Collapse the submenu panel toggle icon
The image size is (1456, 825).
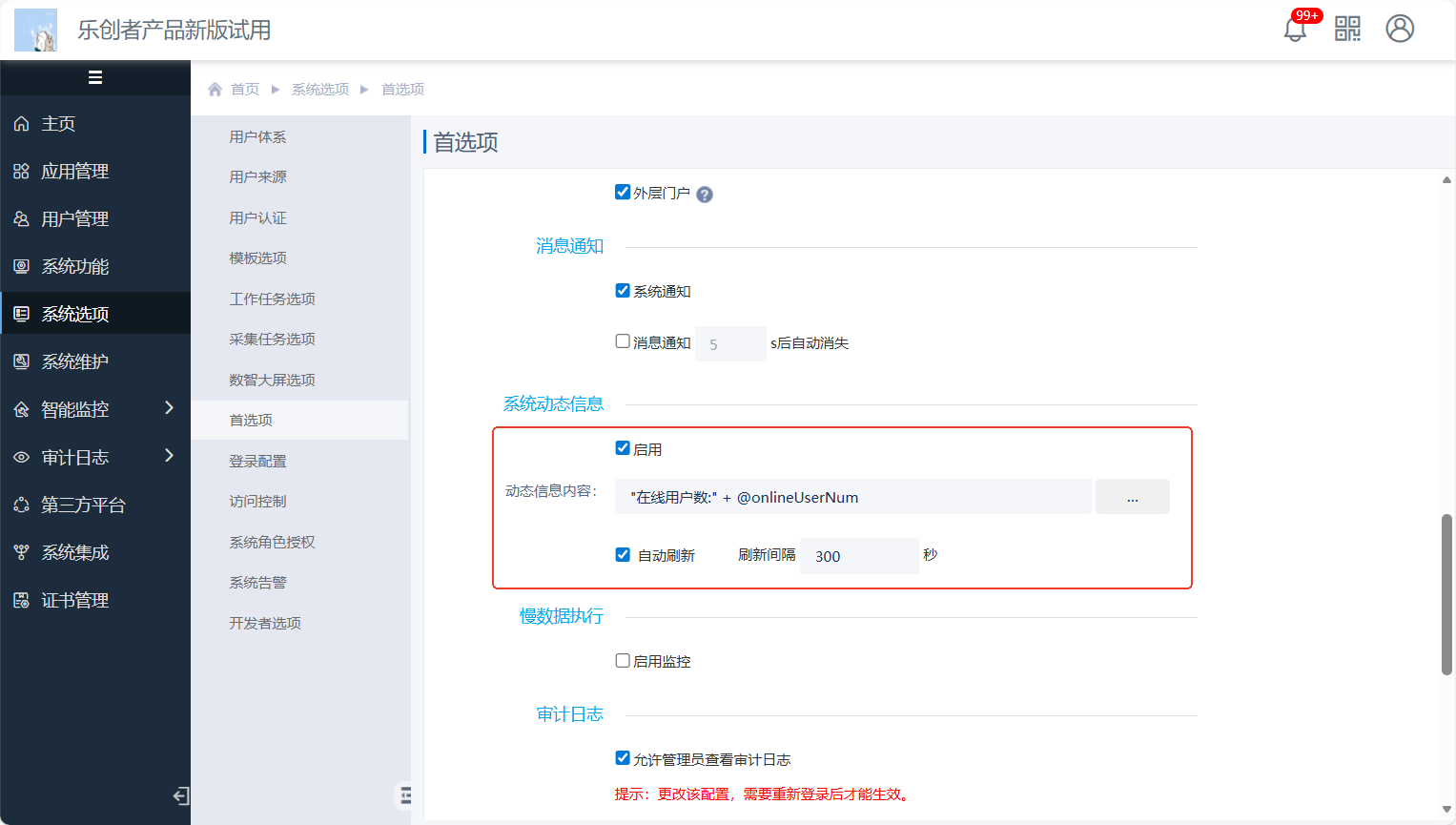click(x=405, y=794)
